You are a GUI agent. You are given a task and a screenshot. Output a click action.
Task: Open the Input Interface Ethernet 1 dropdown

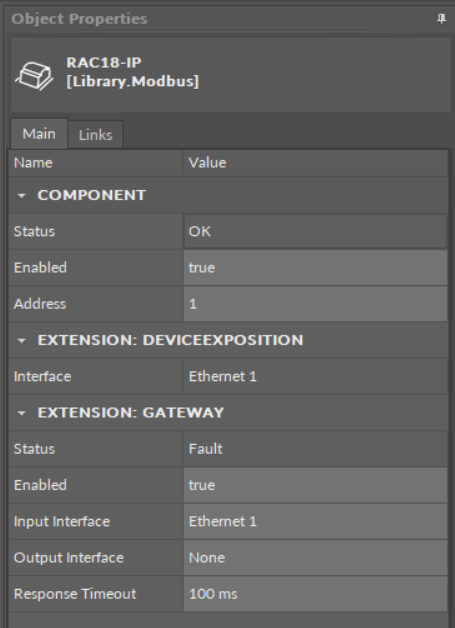[315, 521]
